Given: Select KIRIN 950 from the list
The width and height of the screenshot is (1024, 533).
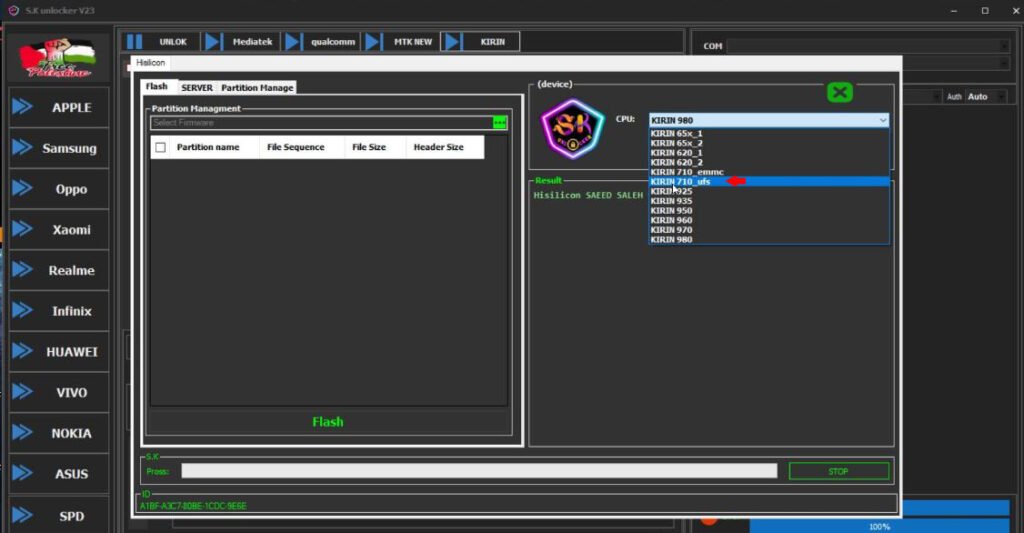Looking at the screenshot, I should pyautogui.click(x=769, y=210).
